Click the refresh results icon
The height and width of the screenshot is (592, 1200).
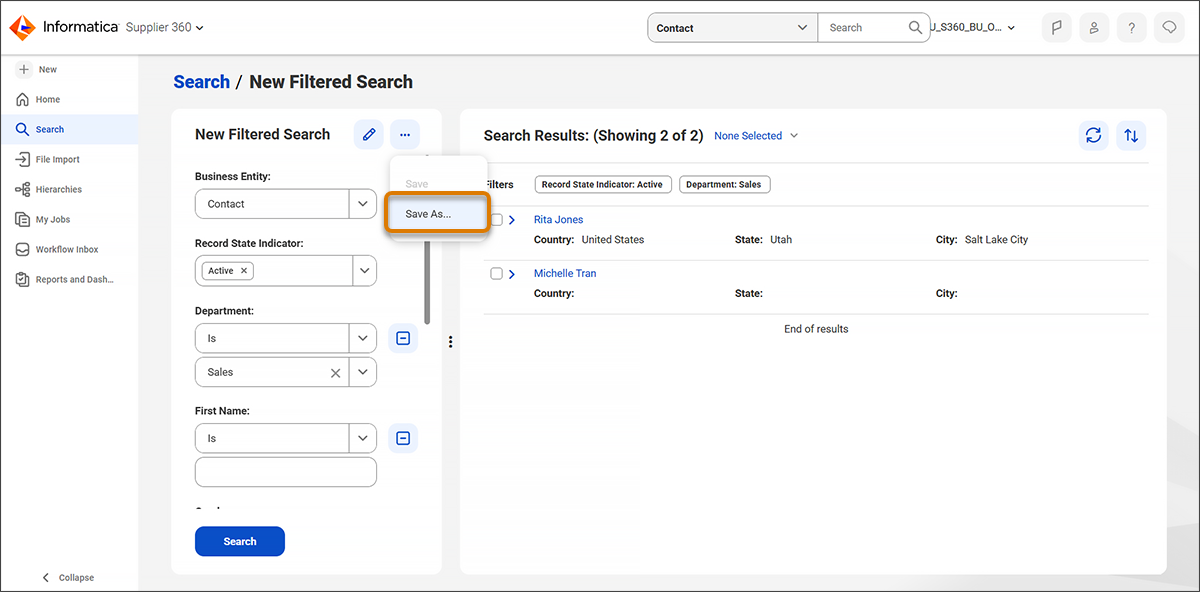pyautogui.click(x=1093, y=135)
